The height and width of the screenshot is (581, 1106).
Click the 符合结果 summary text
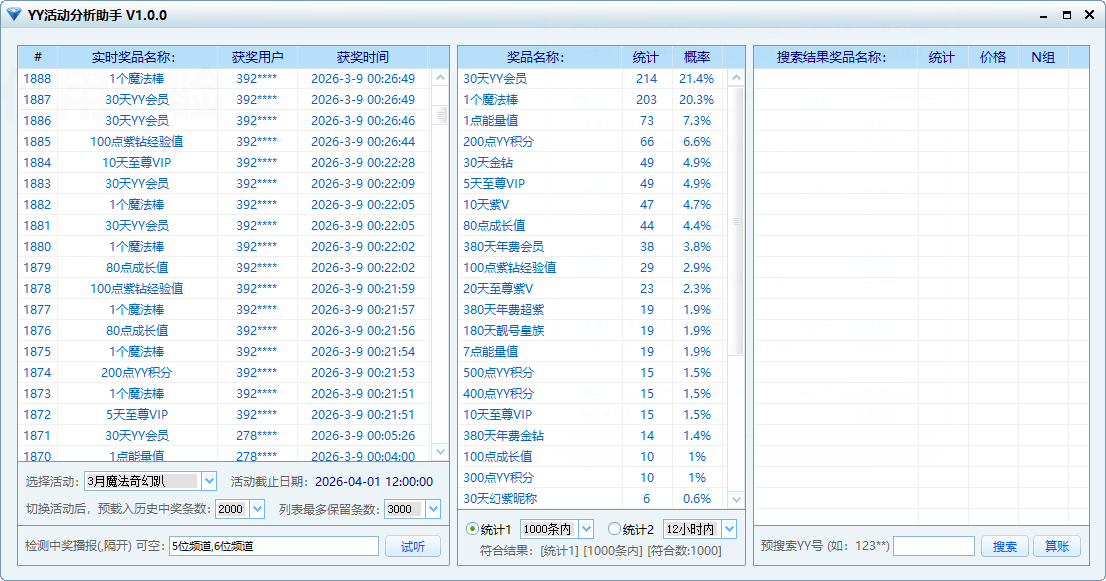600,551
